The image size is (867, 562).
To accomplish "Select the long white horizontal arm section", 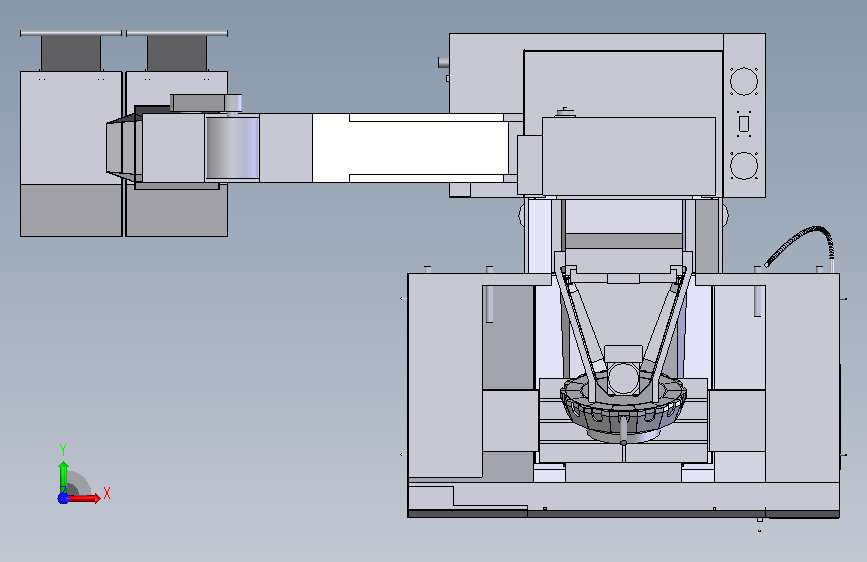I will (410, 148).
